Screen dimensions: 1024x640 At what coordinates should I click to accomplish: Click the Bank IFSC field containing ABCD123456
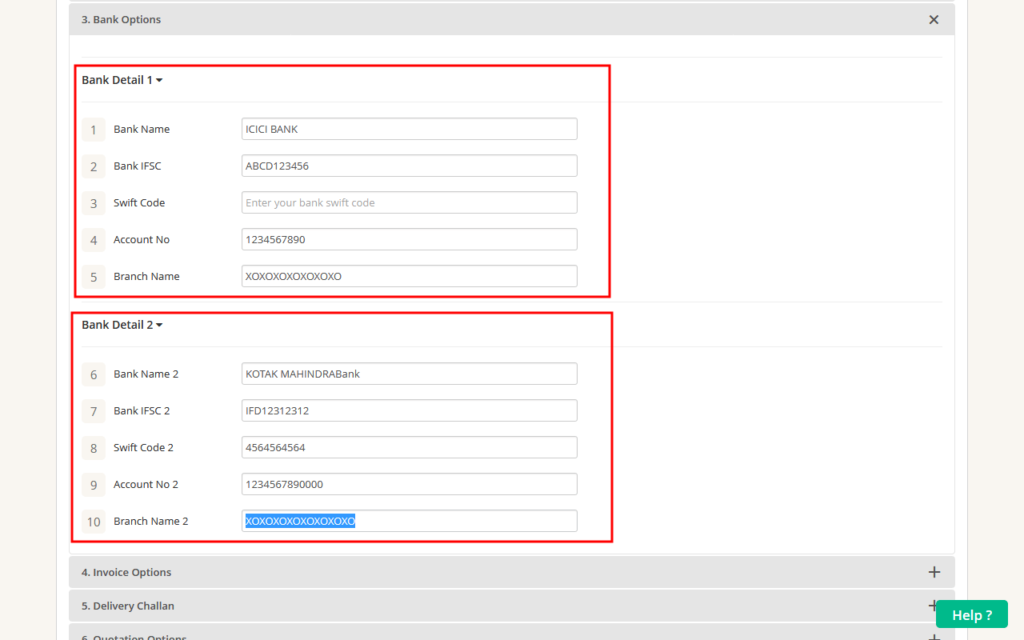pyautogui.click(x=408, y=165)
